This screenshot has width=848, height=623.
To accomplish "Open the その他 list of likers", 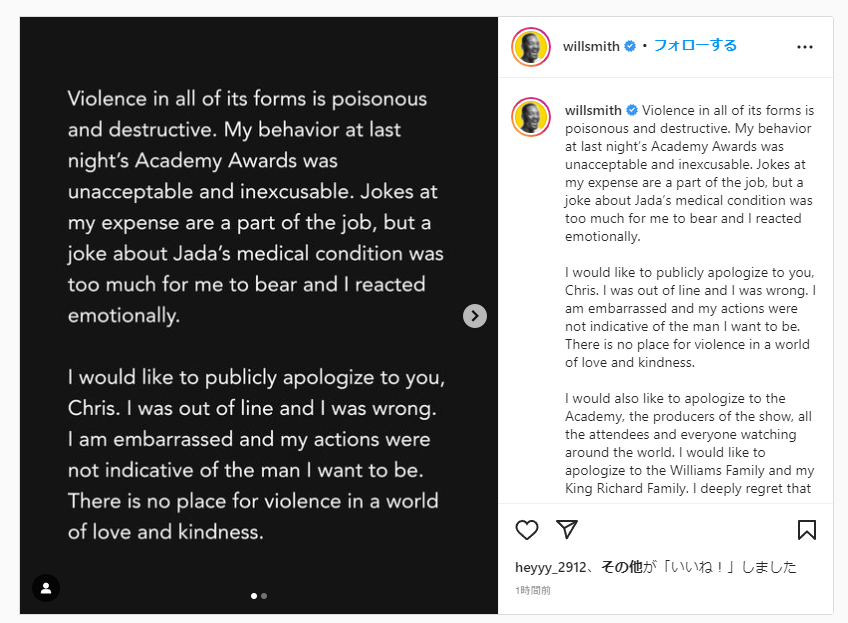I will point(621,567).
